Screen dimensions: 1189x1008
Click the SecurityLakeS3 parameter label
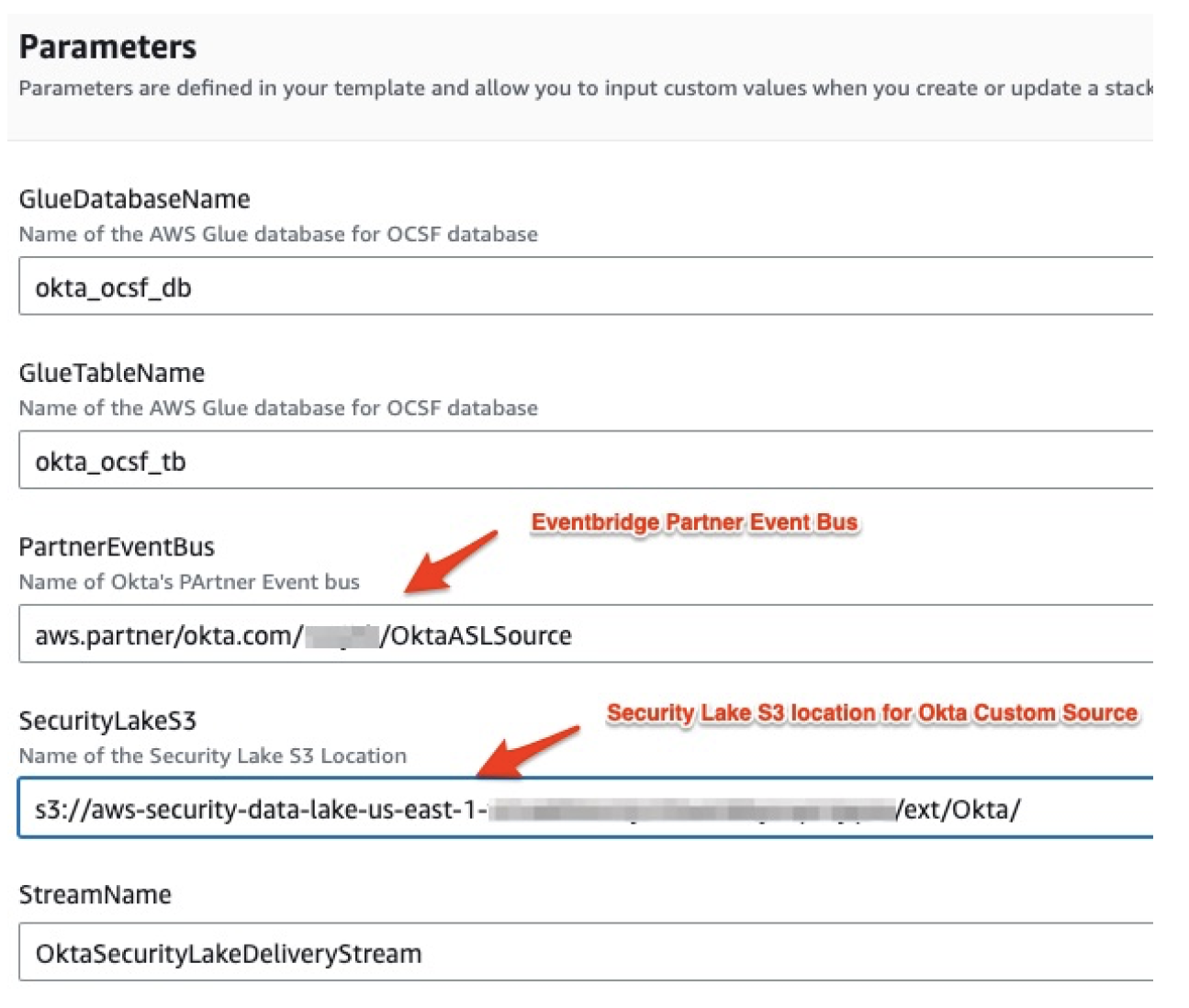click(107, 721)
